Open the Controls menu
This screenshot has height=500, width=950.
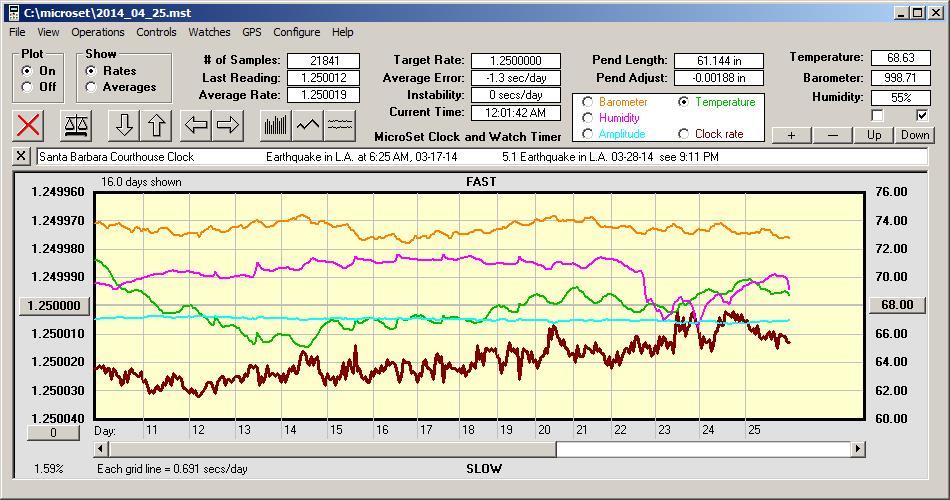156,32
